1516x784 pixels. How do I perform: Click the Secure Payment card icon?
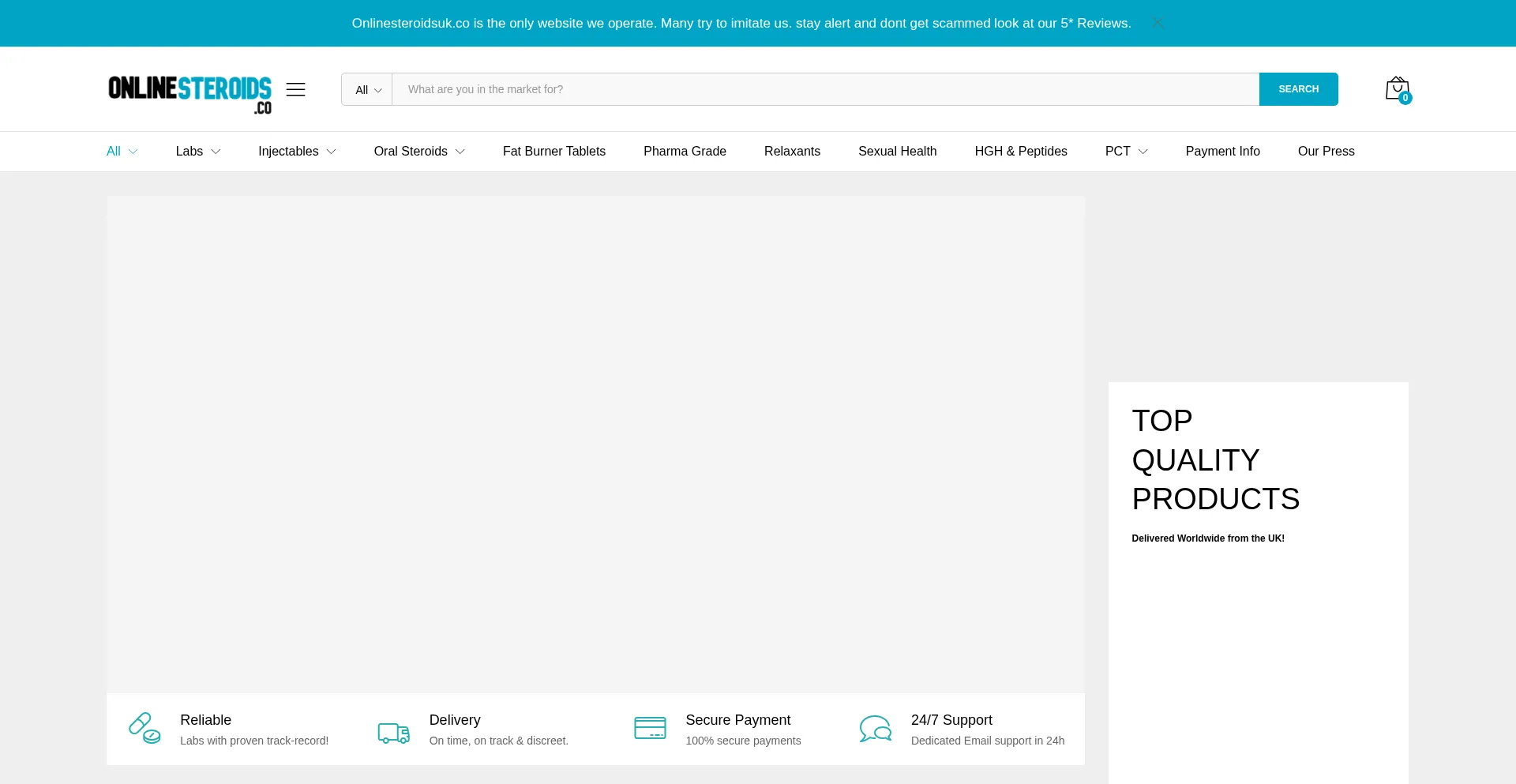[650, 728]
